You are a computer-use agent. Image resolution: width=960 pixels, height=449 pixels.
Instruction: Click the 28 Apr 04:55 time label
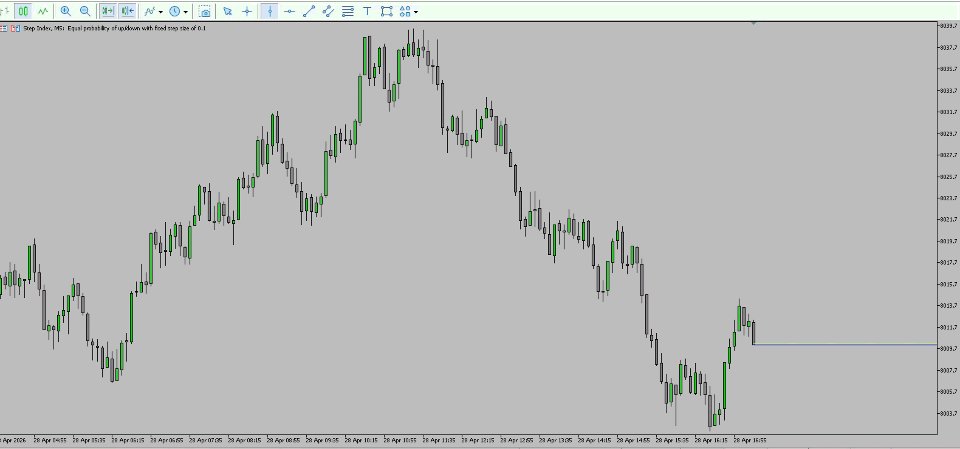tap(51, 440)
